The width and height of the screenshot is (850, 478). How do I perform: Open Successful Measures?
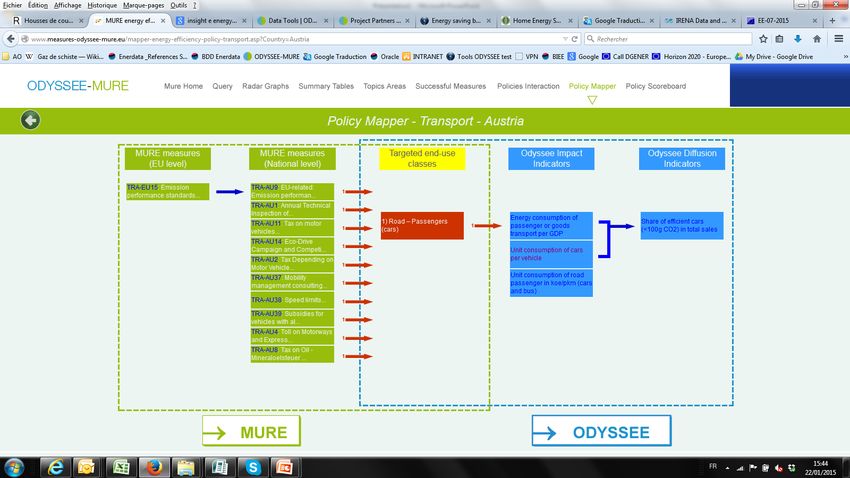450,86
